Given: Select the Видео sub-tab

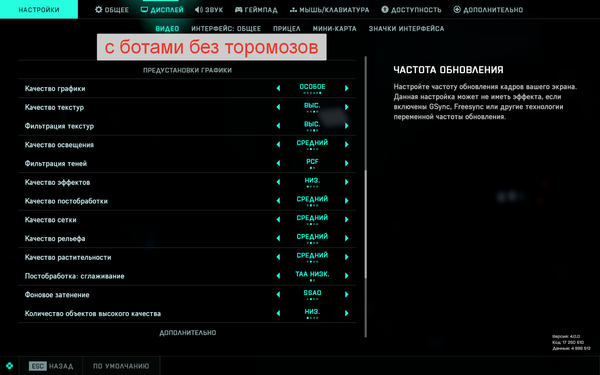Looking at the screenshot, I should coord(167,29).
